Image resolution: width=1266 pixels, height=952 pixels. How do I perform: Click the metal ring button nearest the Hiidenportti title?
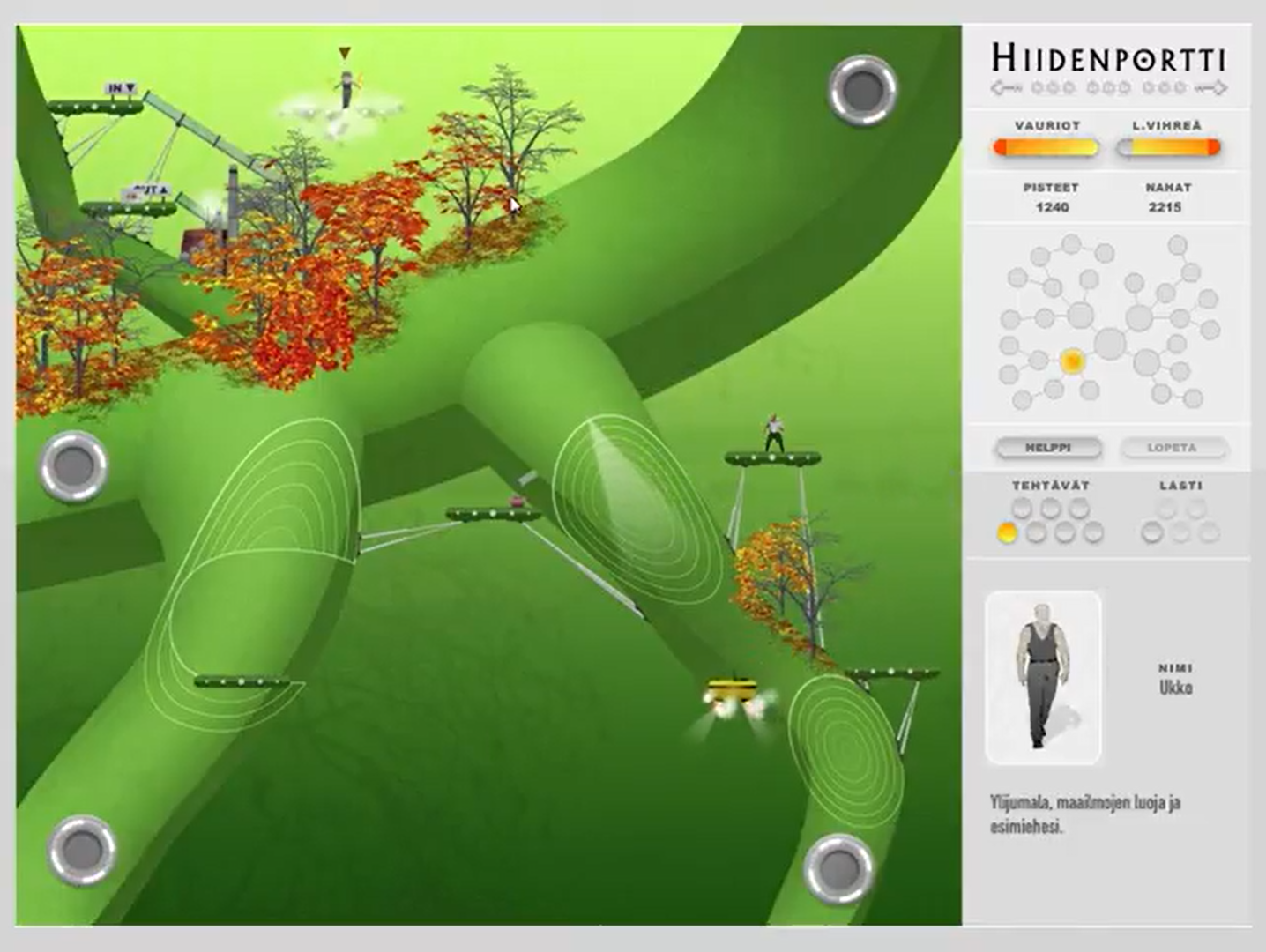pos(863,89)
